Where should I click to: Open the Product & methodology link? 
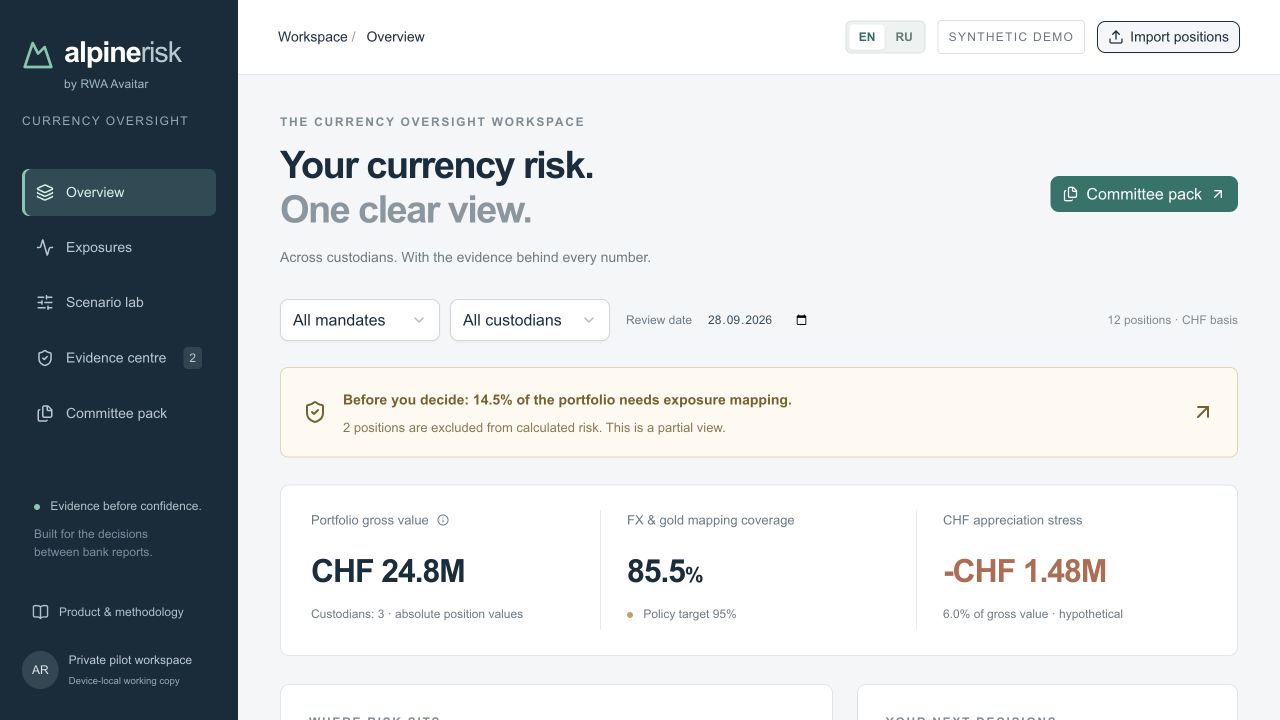108,612
